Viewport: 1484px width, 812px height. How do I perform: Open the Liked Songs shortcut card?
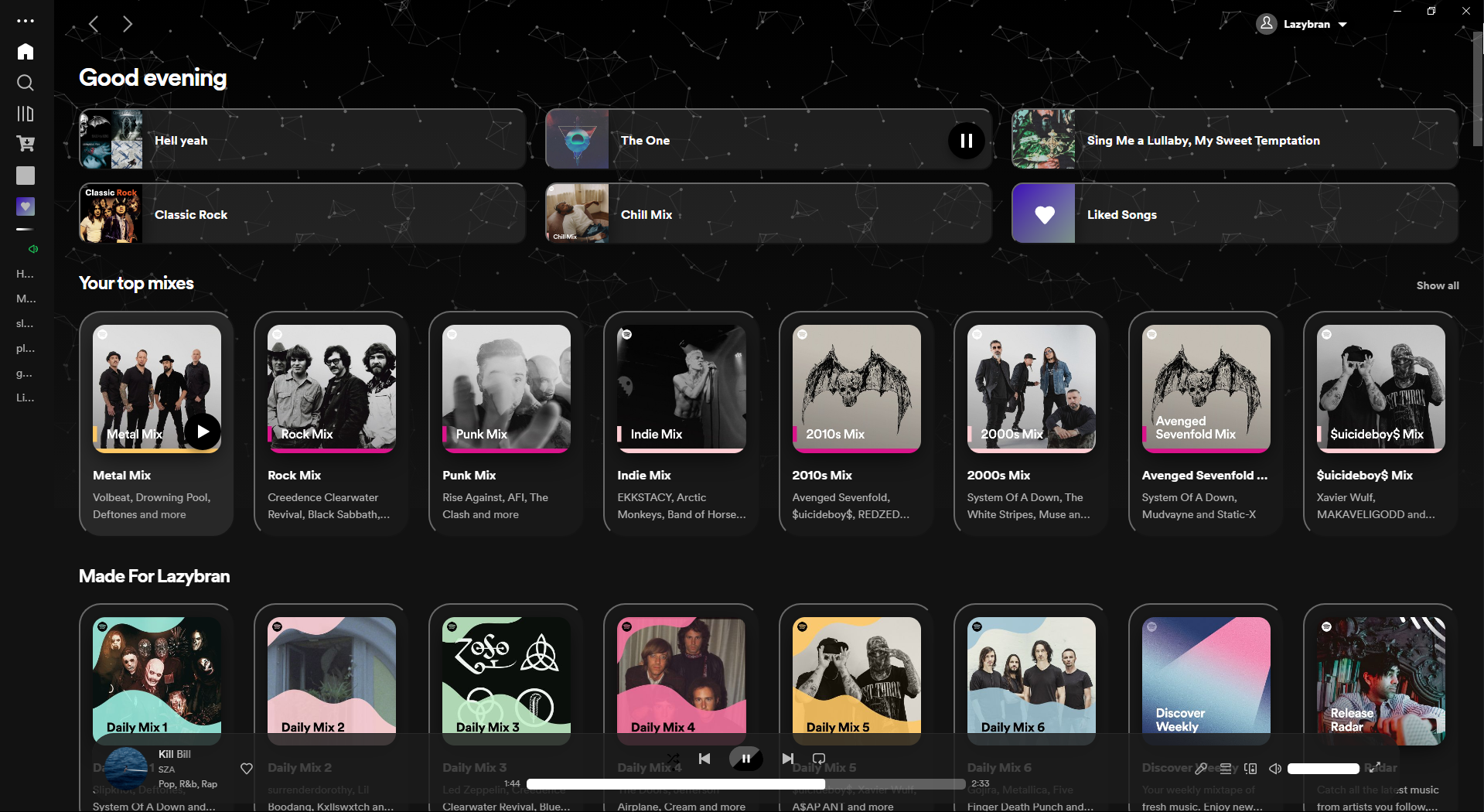(x=1233, y=213)
